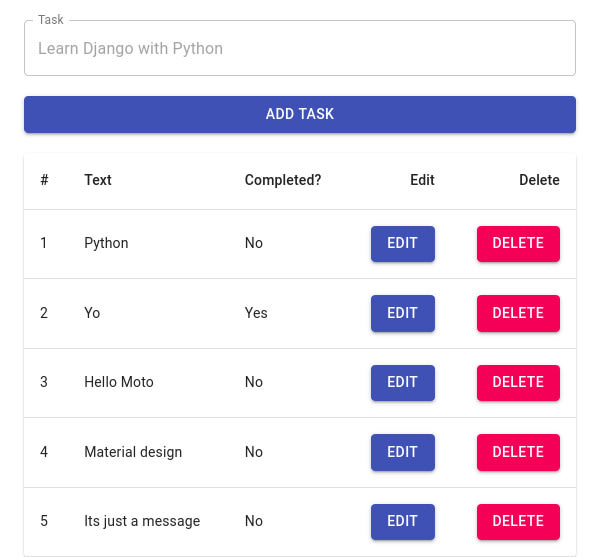Select the Hello Moto task text

point(119,382)
